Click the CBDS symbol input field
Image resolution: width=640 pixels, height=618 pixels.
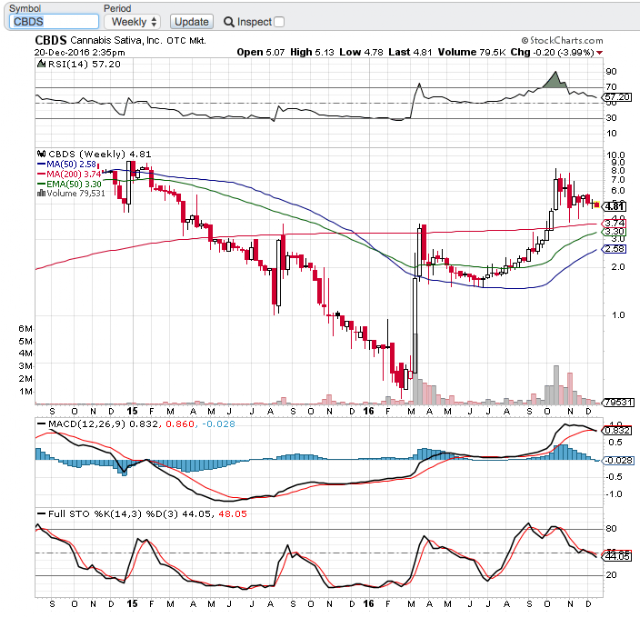[x=54, y=22]
